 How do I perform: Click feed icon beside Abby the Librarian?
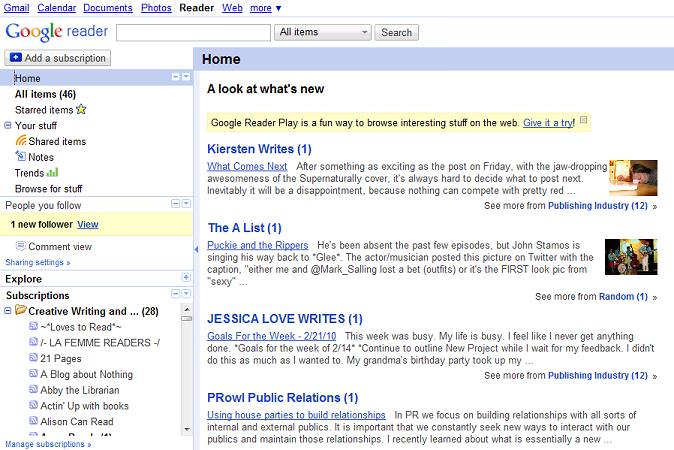point(34,389)
